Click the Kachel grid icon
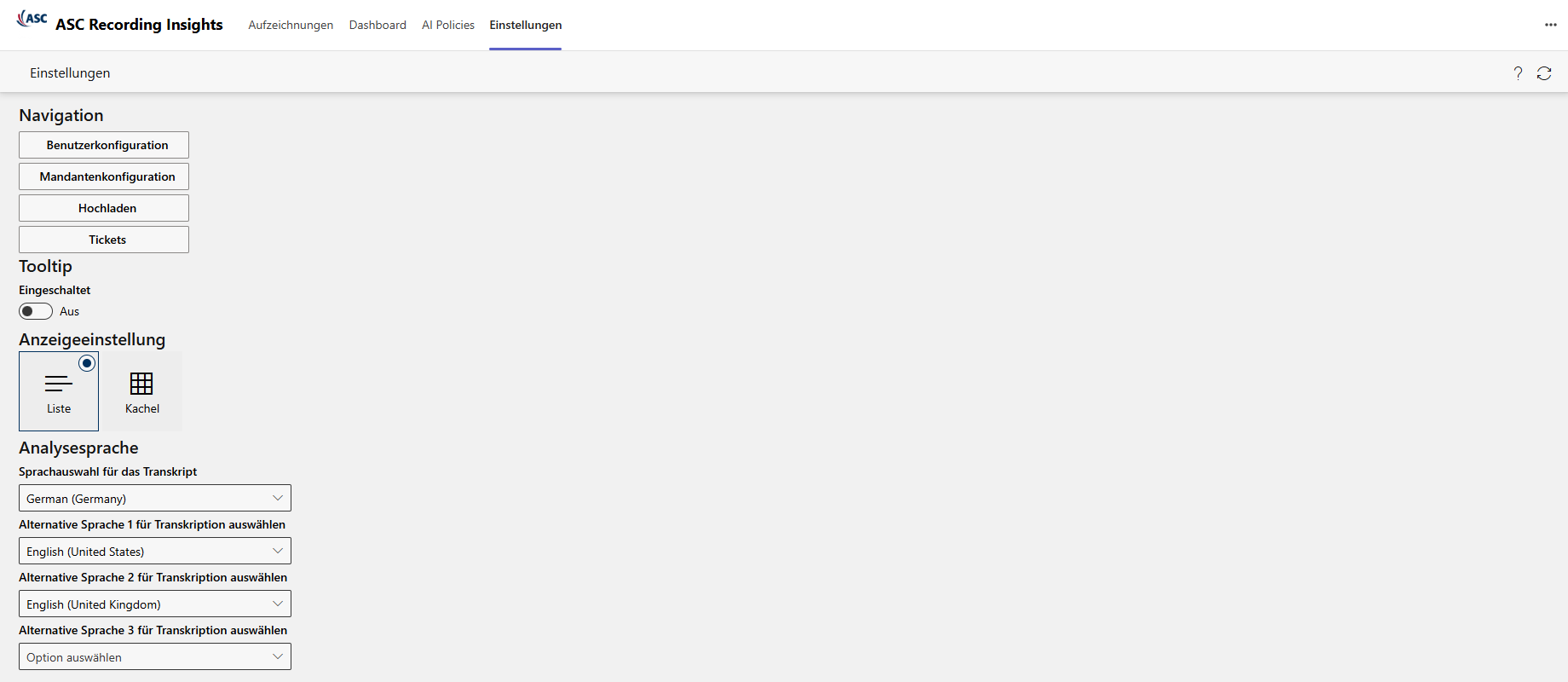The height and width of the screenshot is (682, 1568). tap(141, 384)
